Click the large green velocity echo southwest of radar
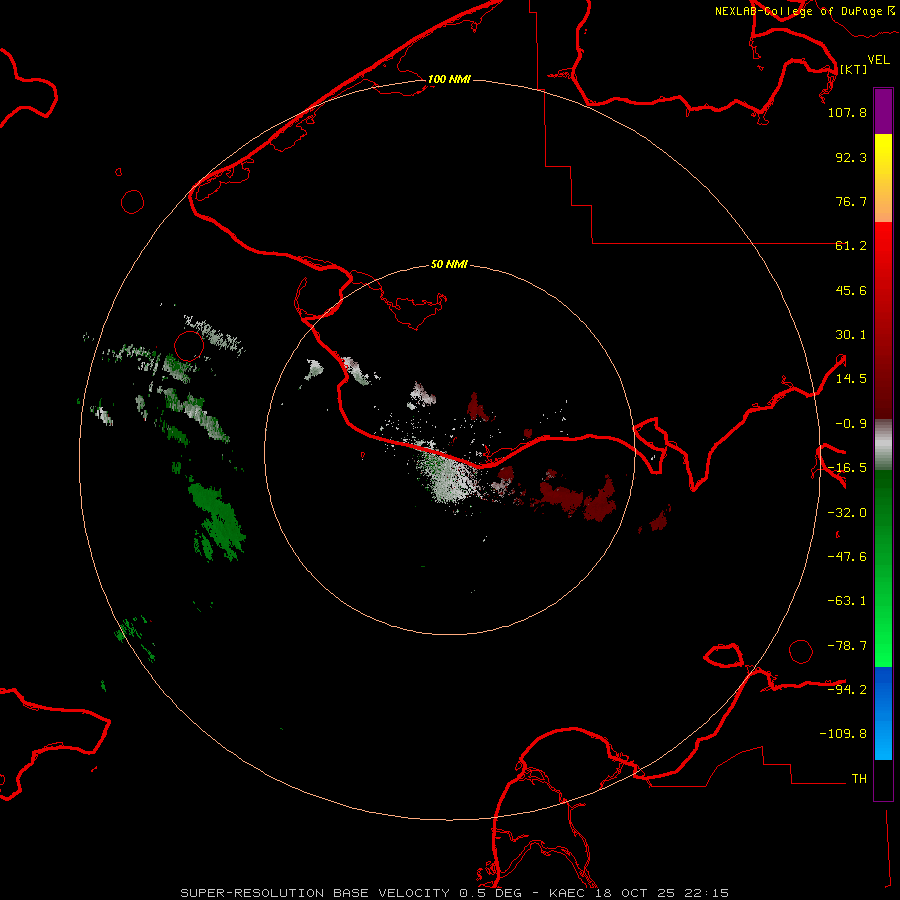The image size is (900, 900). (218, 521)
